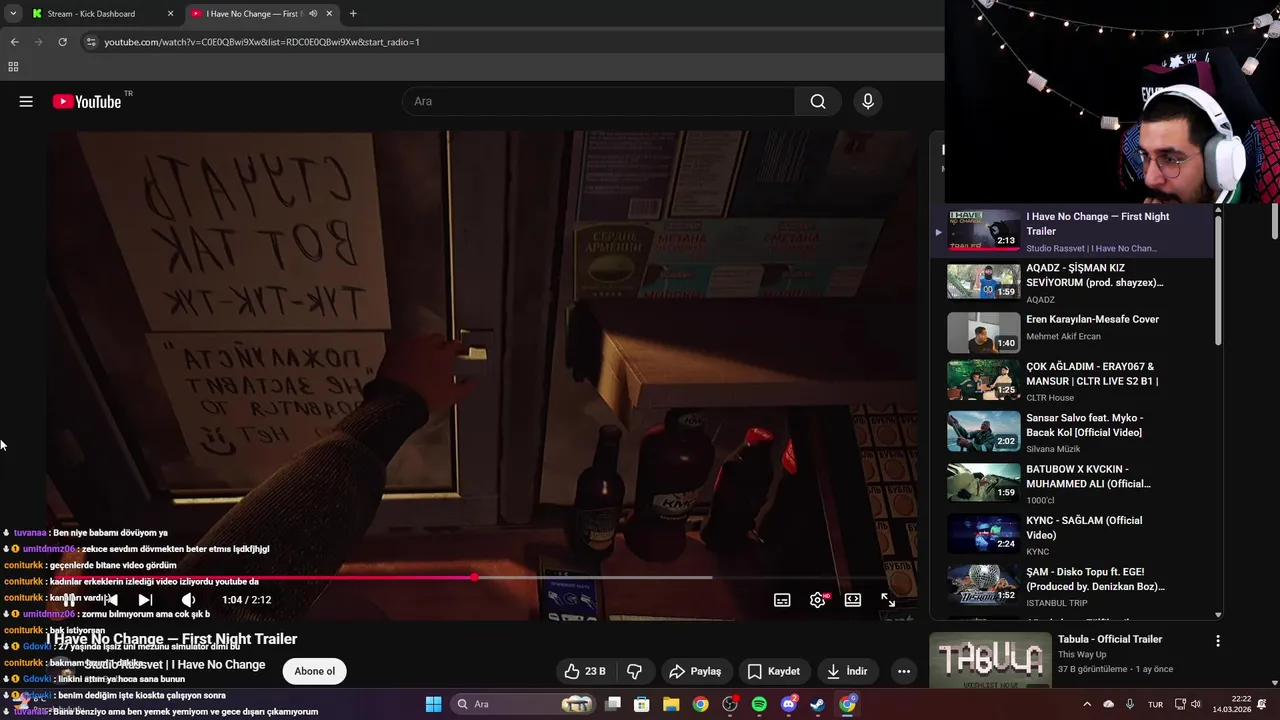This screenshot has width=1280, height=720.
Task: Open the player settings gear
Action: 818,600
